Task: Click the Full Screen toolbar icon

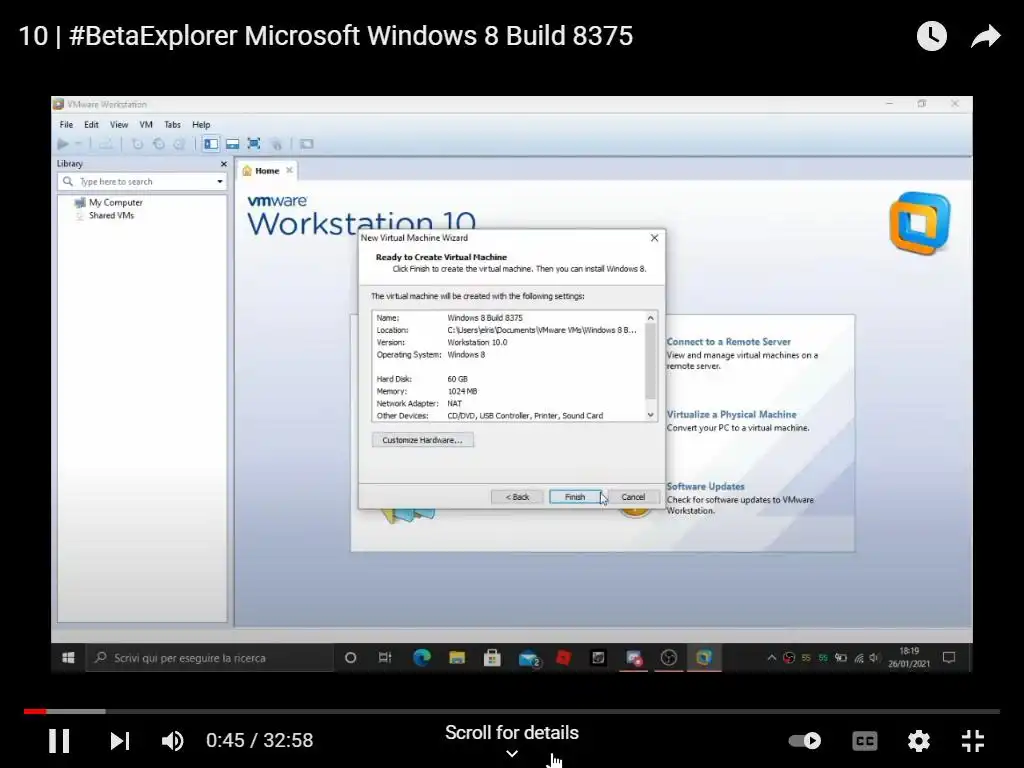Action: pos(254,144)
